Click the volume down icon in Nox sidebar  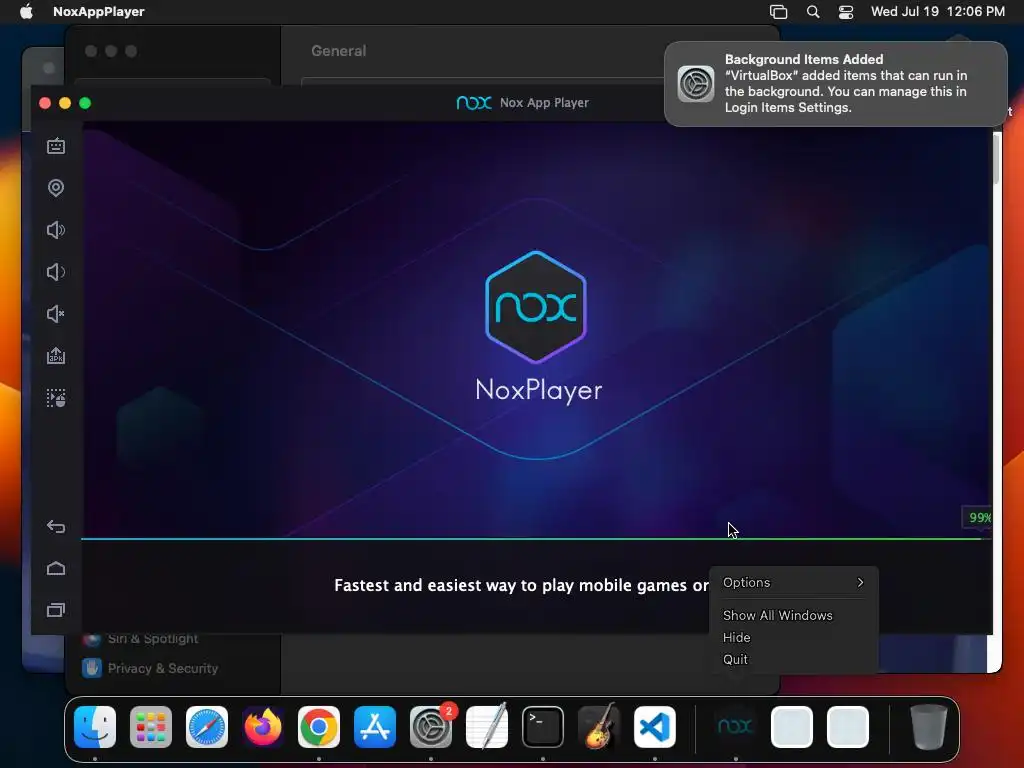point(56,272)
